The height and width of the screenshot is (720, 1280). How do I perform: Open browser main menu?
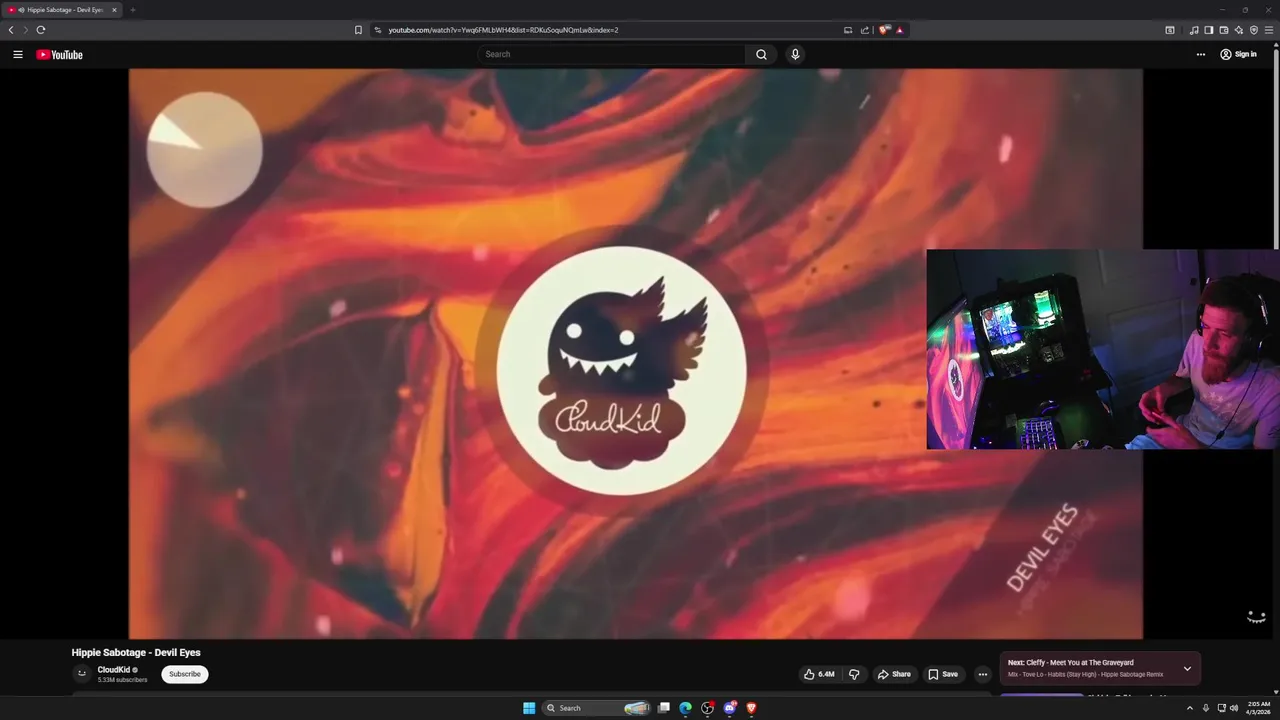tap(1269, 30)
